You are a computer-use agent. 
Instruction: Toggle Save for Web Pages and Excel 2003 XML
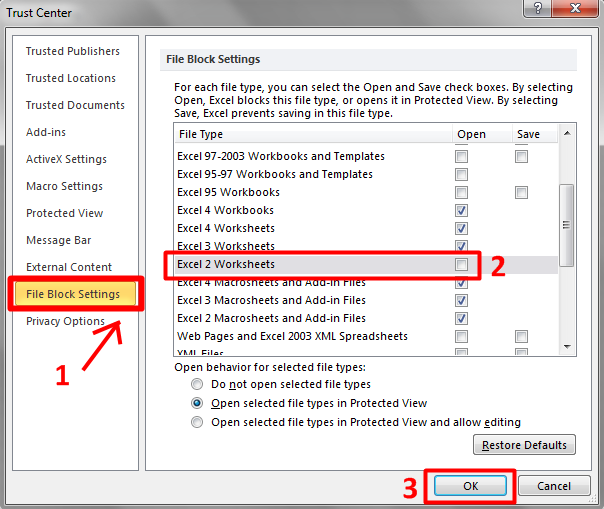521,337
